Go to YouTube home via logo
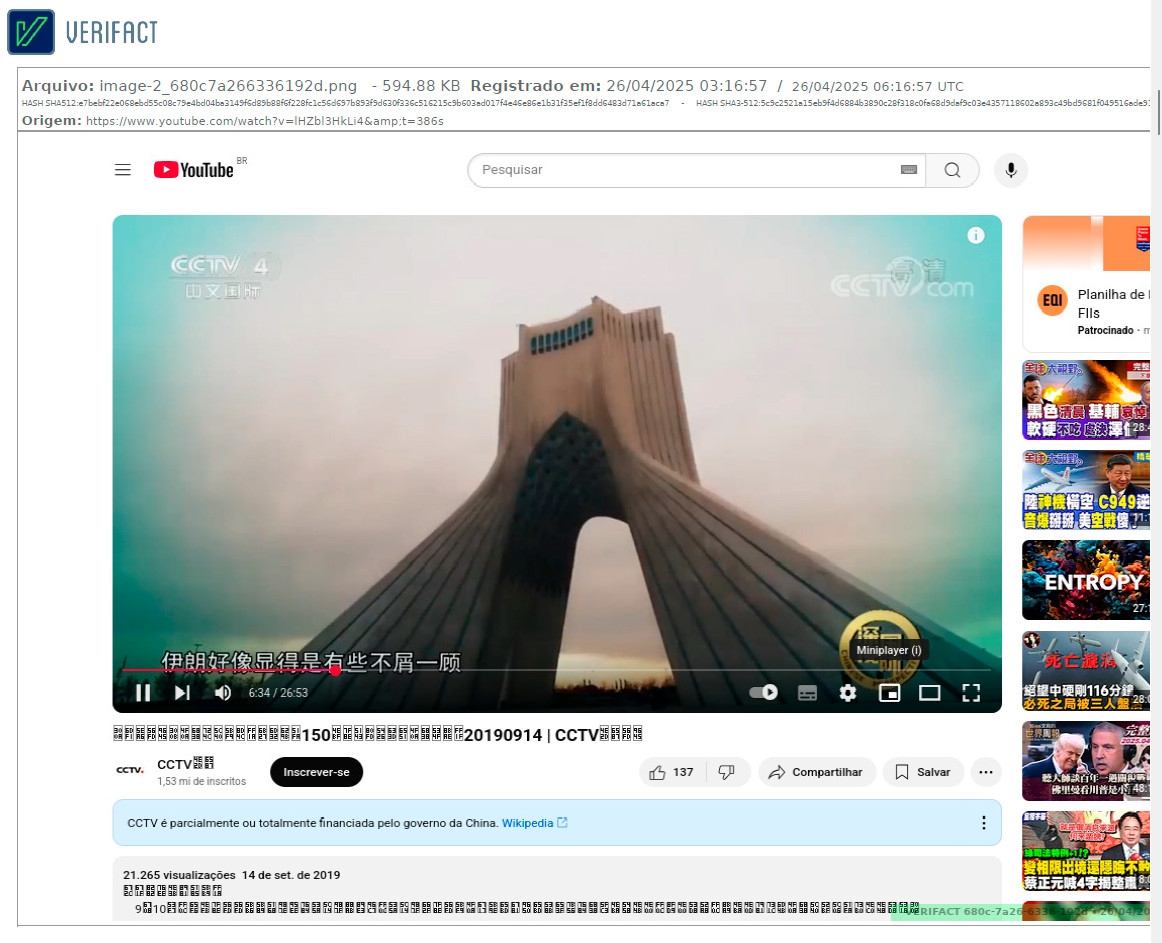Viewport: 1162px width, 943px height. pos(194,170)
